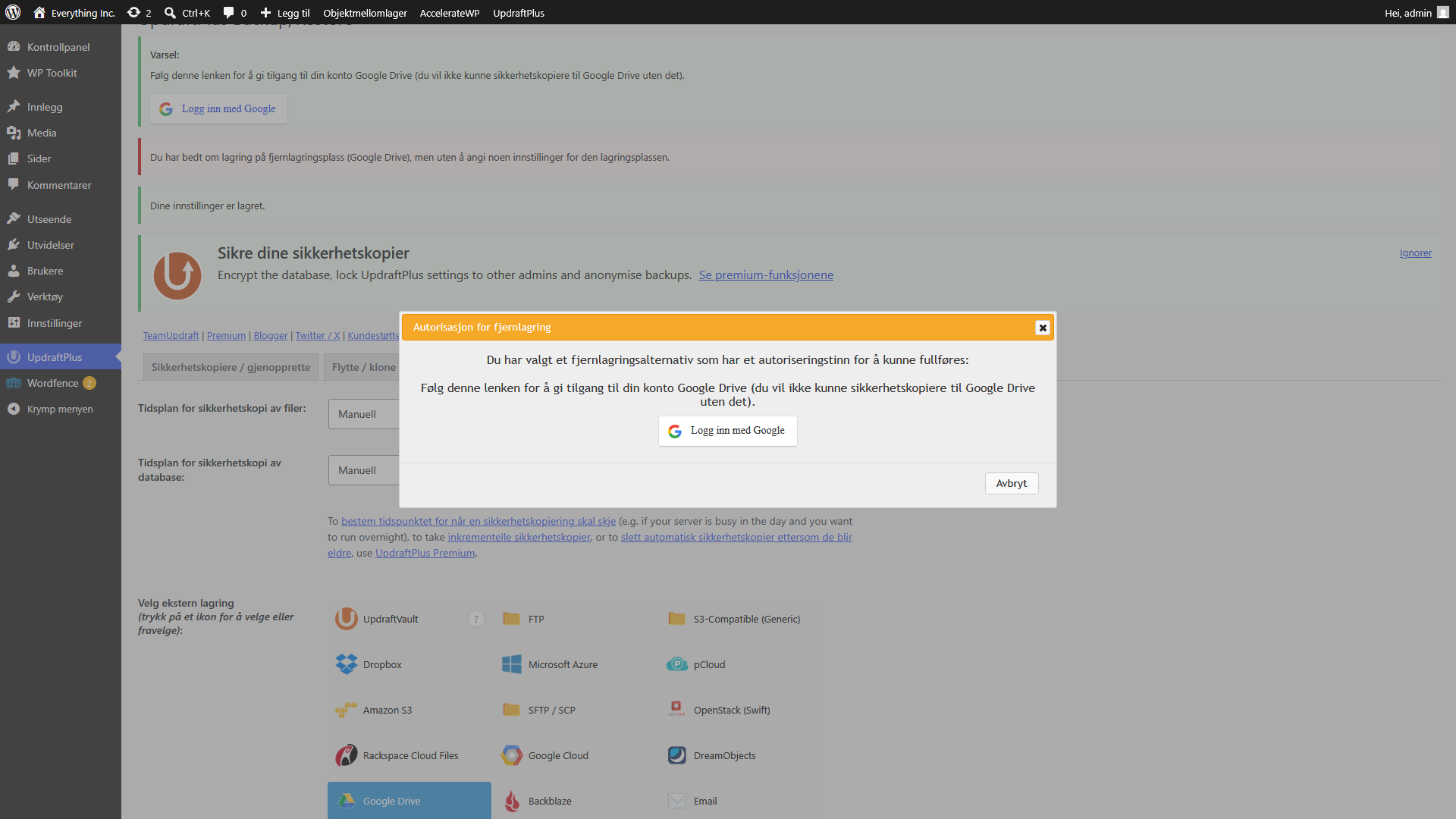Click the Wordfence shield icon
Screen dimensions: 1456x819
(x=14, y=383)
